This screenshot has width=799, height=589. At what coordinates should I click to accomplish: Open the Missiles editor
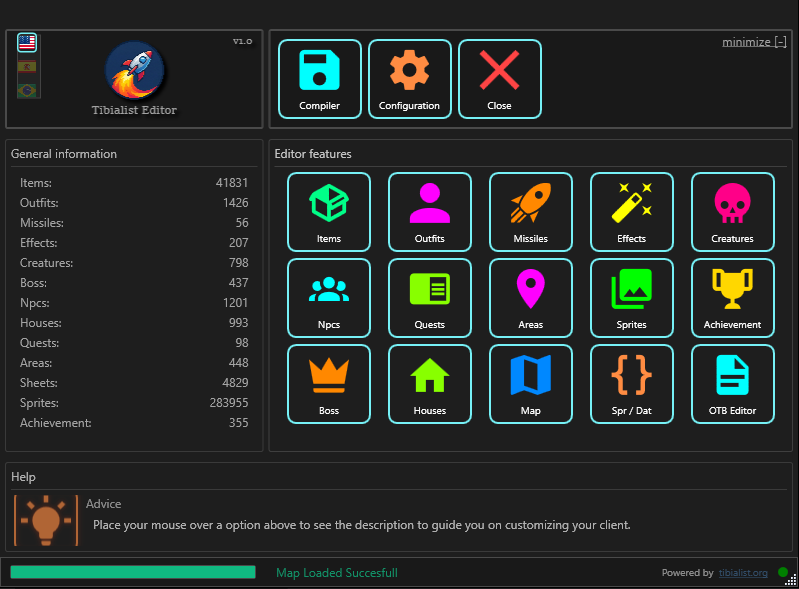(530, 212)
